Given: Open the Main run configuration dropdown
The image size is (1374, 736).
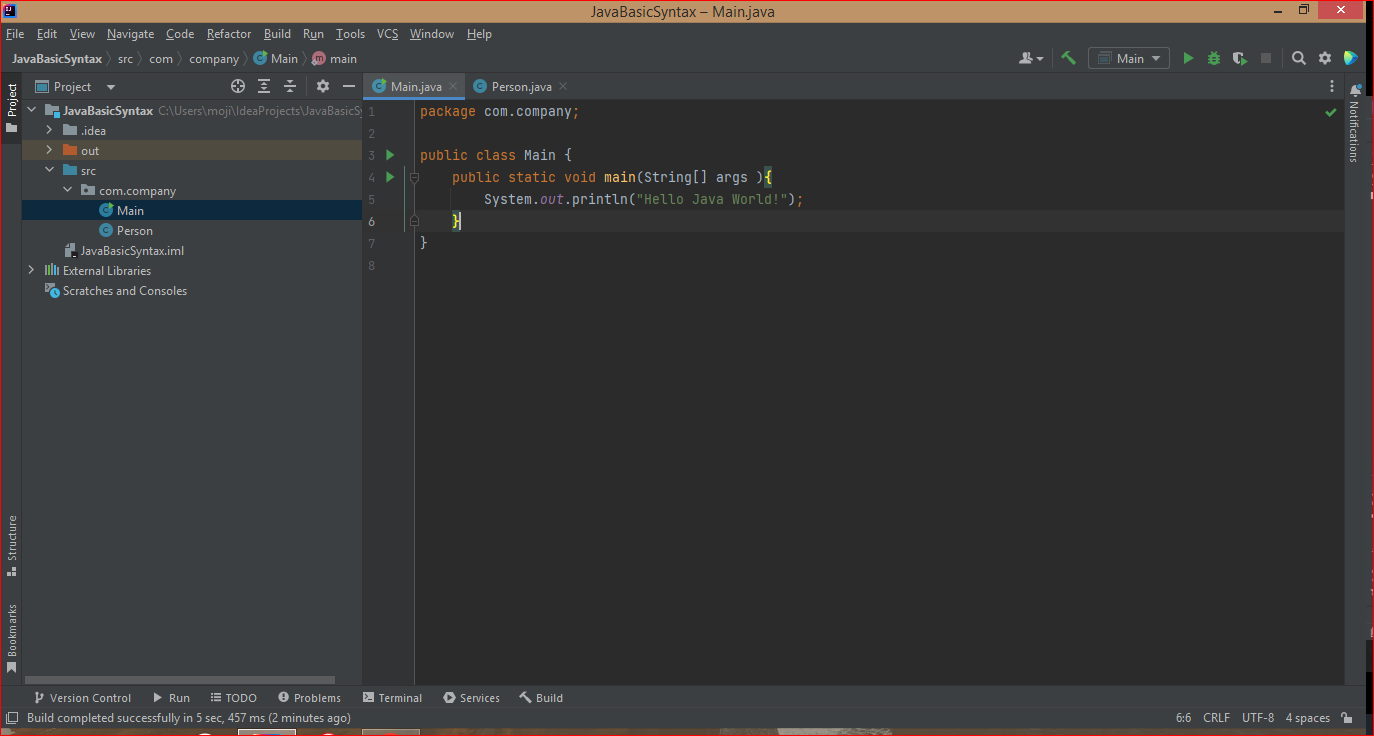Looking at the screenshot, I should pyautogui.click(x=1129, y=58).
